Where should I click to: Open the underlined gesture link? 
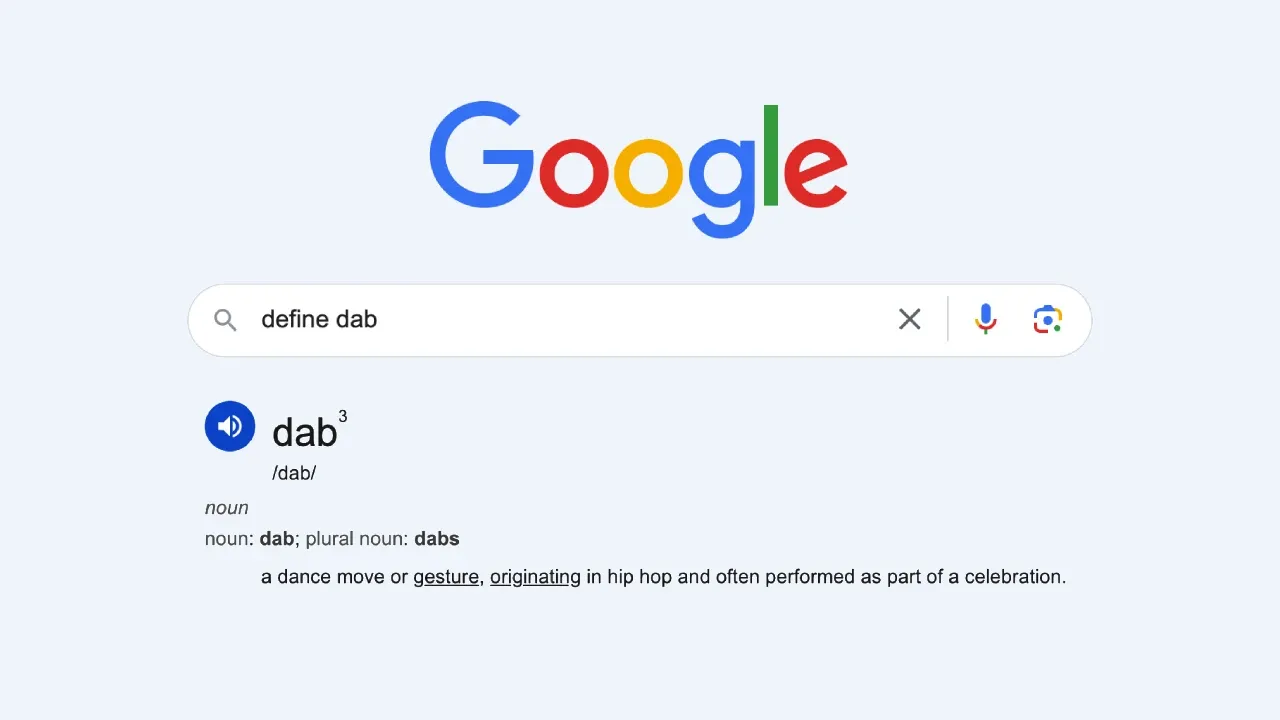(446, 577)
